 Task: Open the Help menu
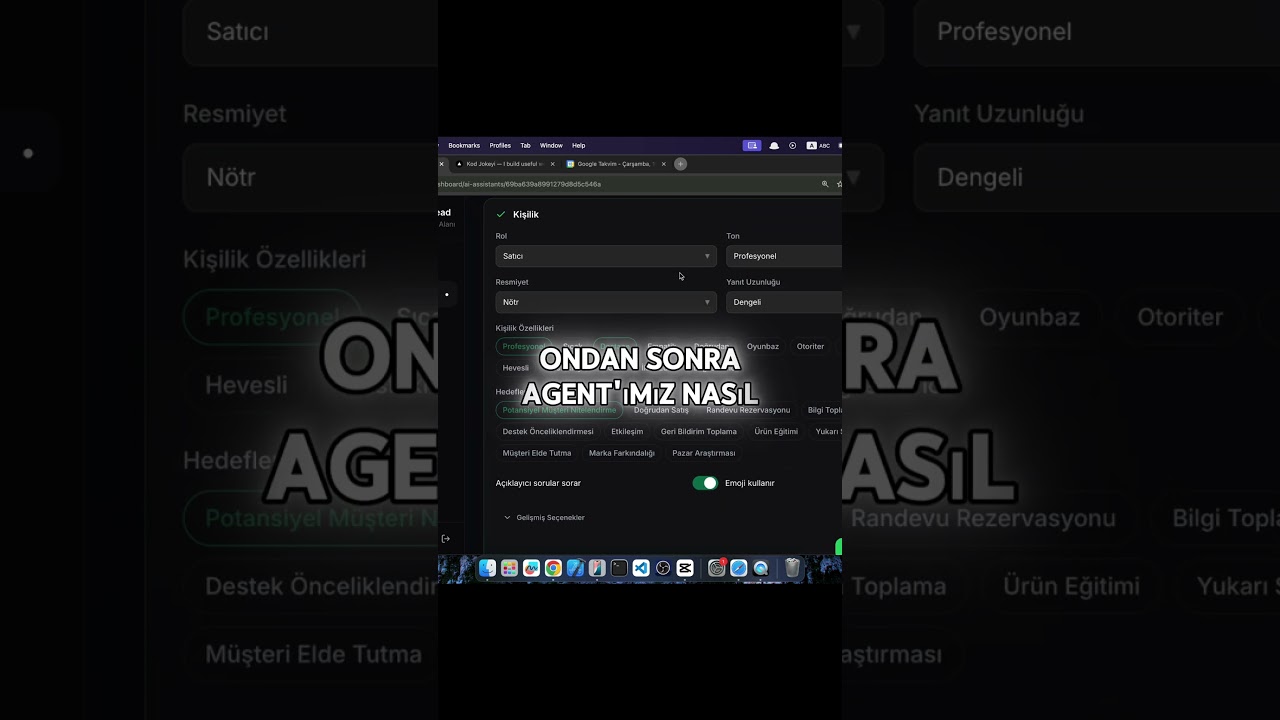point(578,145)
